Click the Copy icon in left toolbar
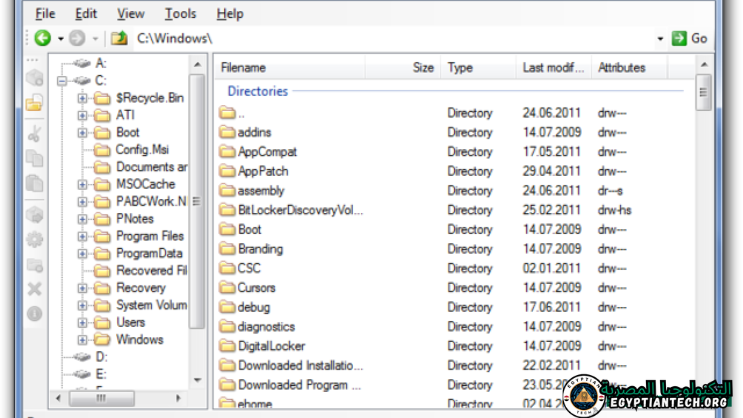Image resolution: width=743 pixels, height=418 pixels. pos(34,158)
